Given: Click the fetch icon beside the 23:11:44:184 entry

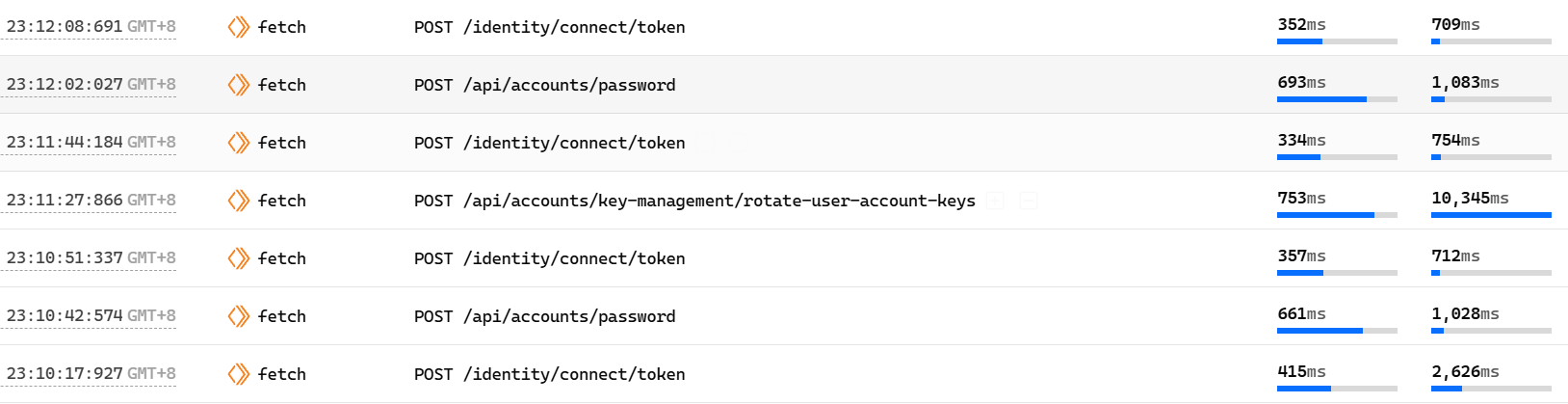Looking at the screenshot, I should click(238, 143).
